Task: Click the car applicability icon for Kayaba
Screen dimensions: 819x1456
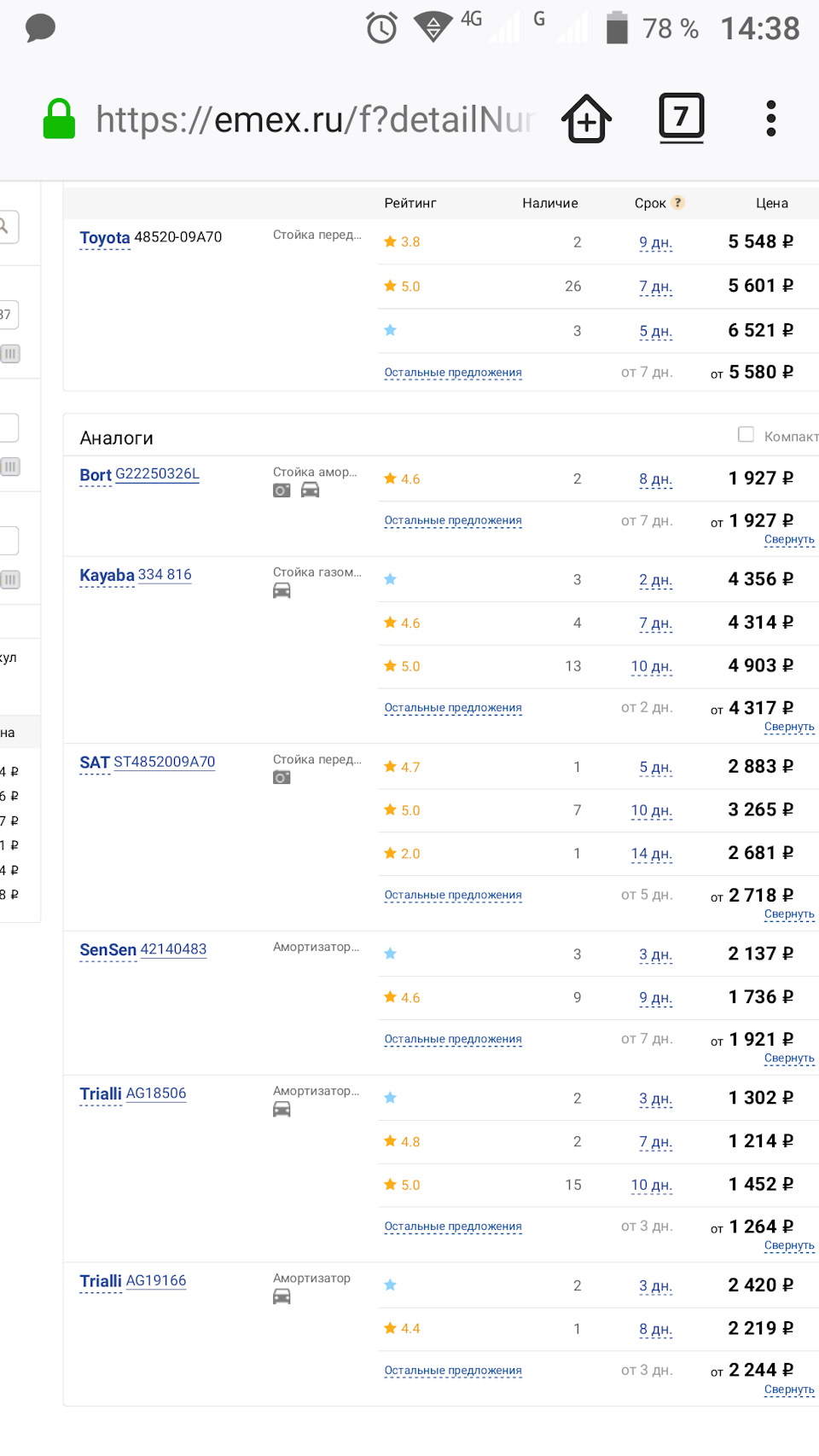Action: (x=282, y=590)
